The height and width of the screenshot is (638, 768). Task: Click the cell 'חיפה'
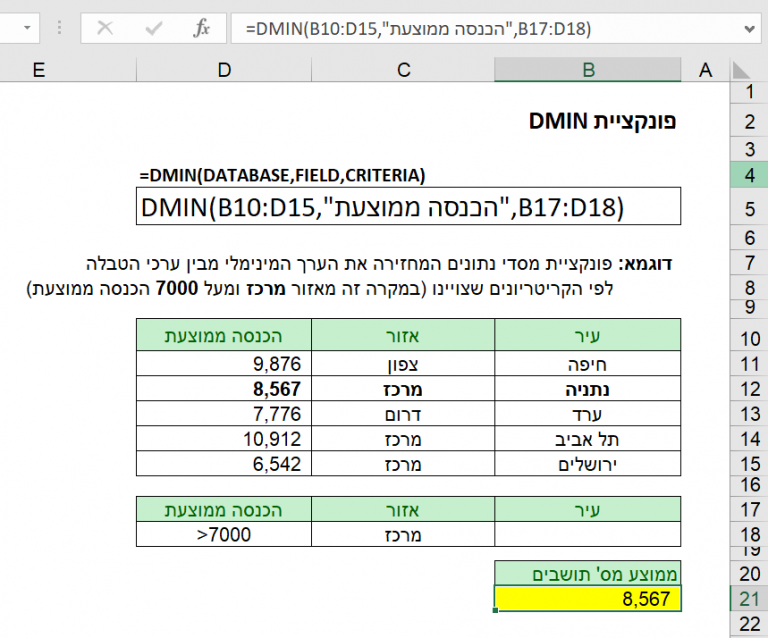(588, 364)
